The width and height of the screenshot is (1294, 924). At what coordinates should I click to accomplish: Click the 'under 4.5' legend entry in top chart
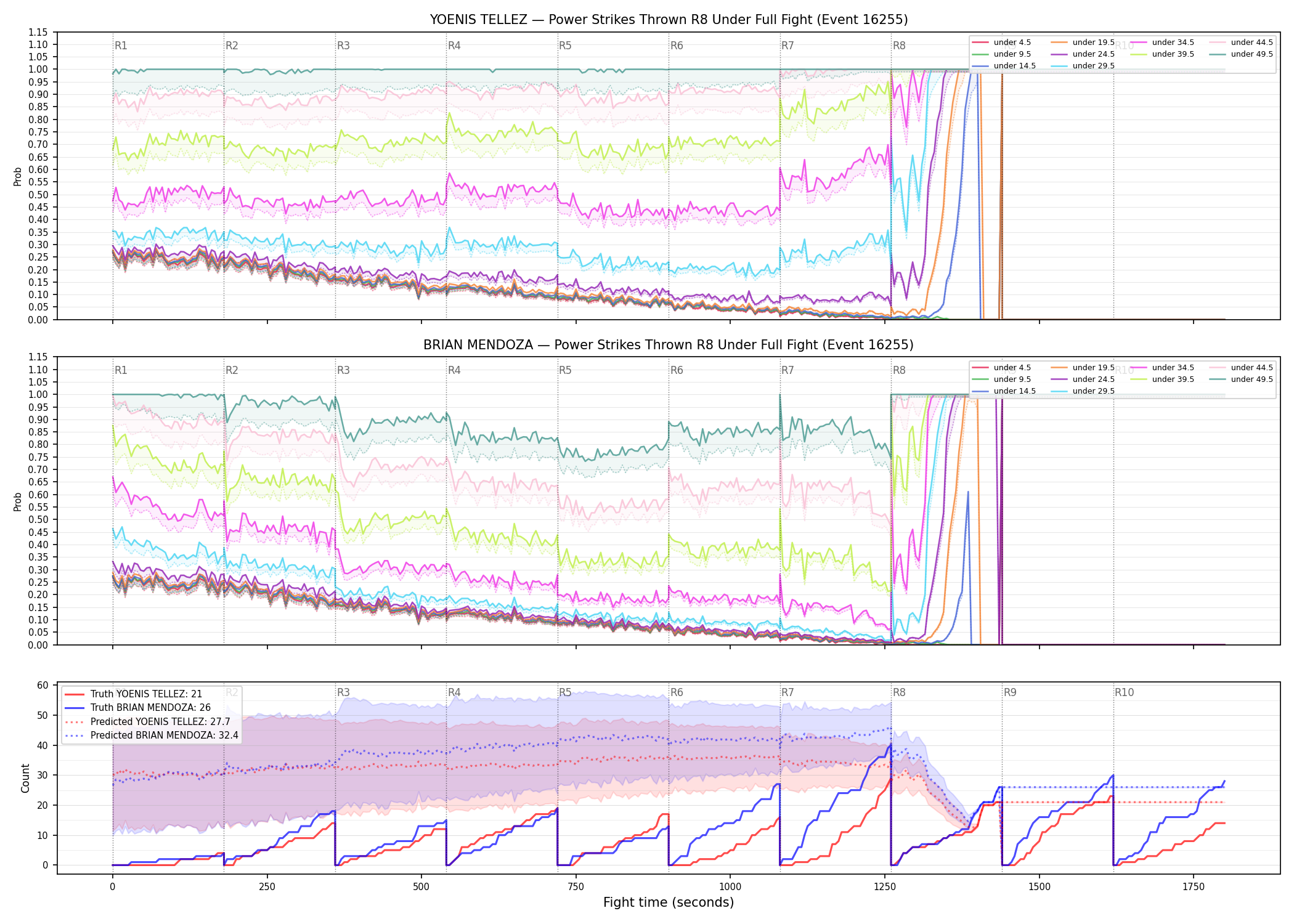click(x=1001, y=43)
